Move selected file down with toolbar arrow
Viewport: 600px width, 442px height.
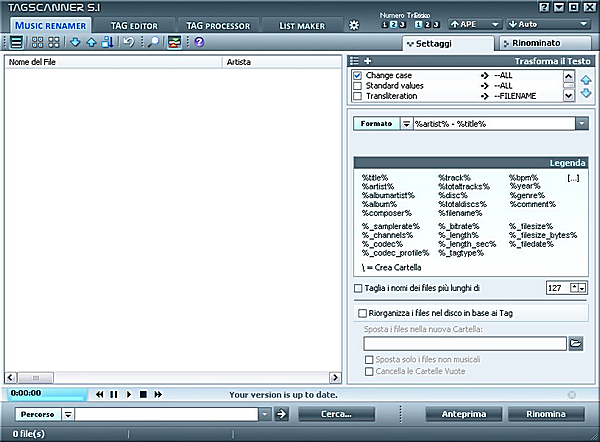pos(75,42)
